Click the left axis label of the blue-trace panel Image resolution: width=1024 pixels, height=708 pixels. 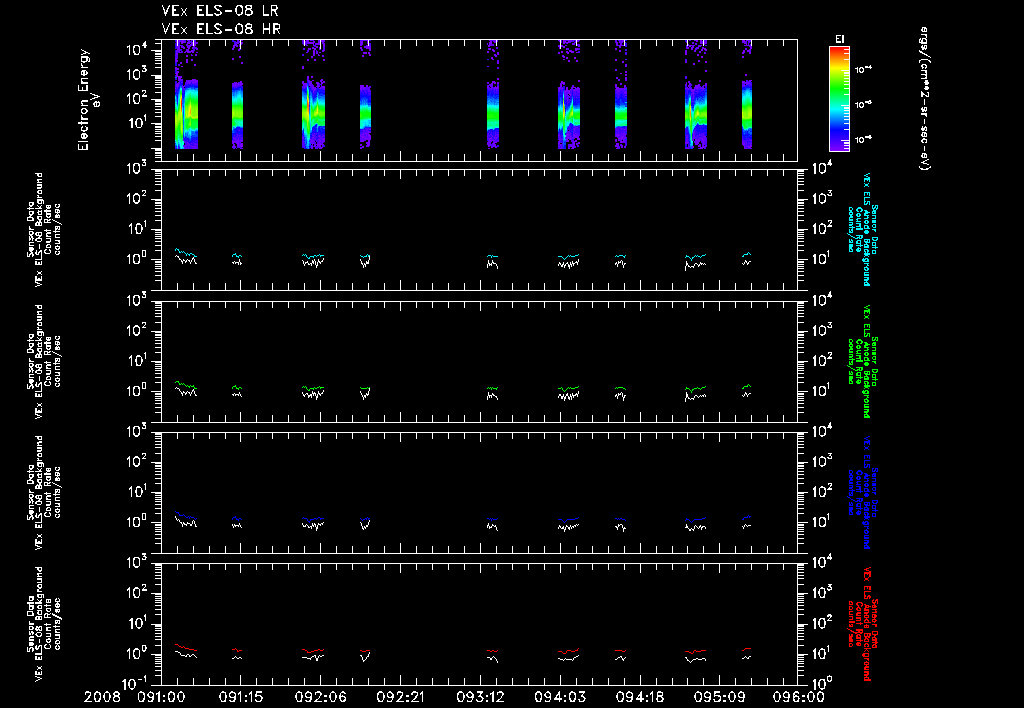(x=44, y=492)
